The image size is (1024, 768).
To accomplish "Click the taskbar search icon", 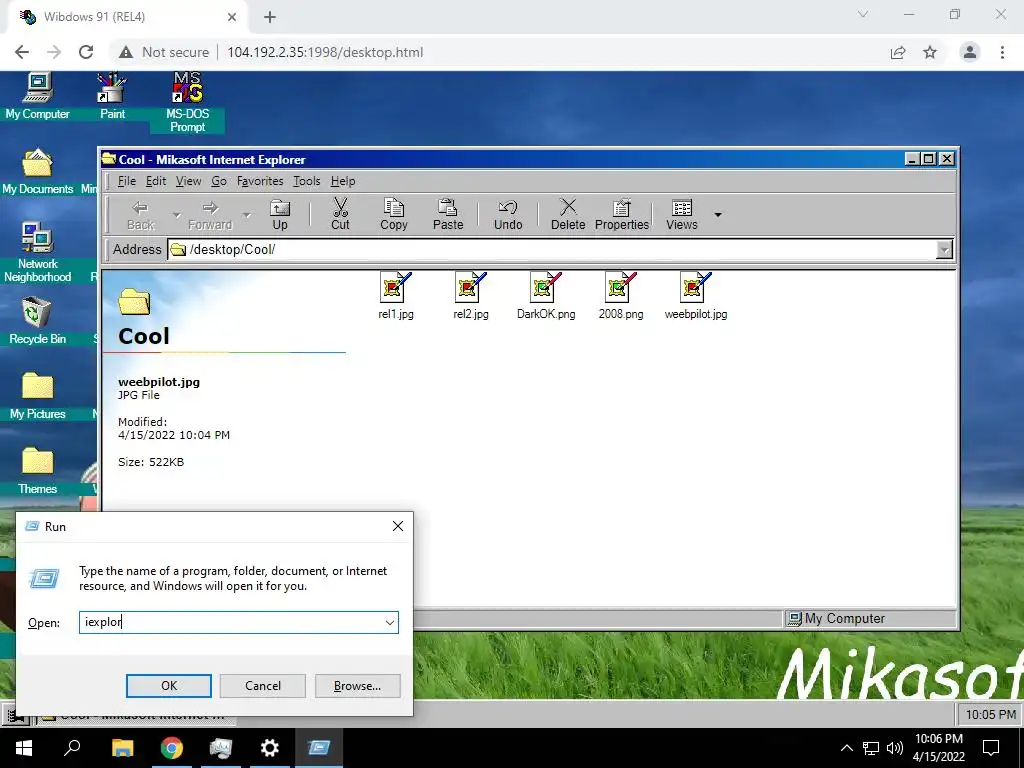I will pos(72,748).
